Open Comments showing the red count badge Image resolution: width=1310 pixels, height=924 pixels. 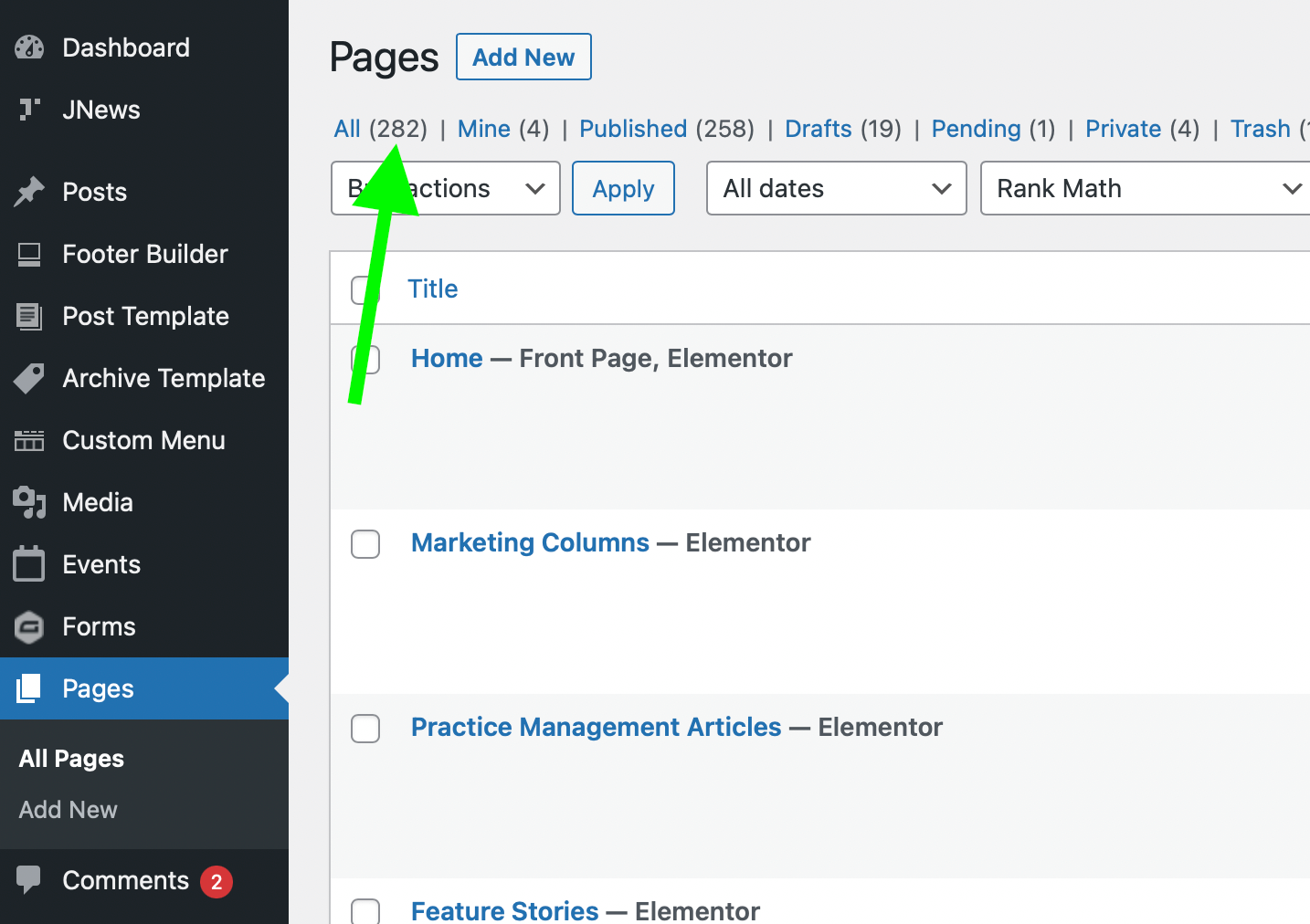click(x=124, y=880)
